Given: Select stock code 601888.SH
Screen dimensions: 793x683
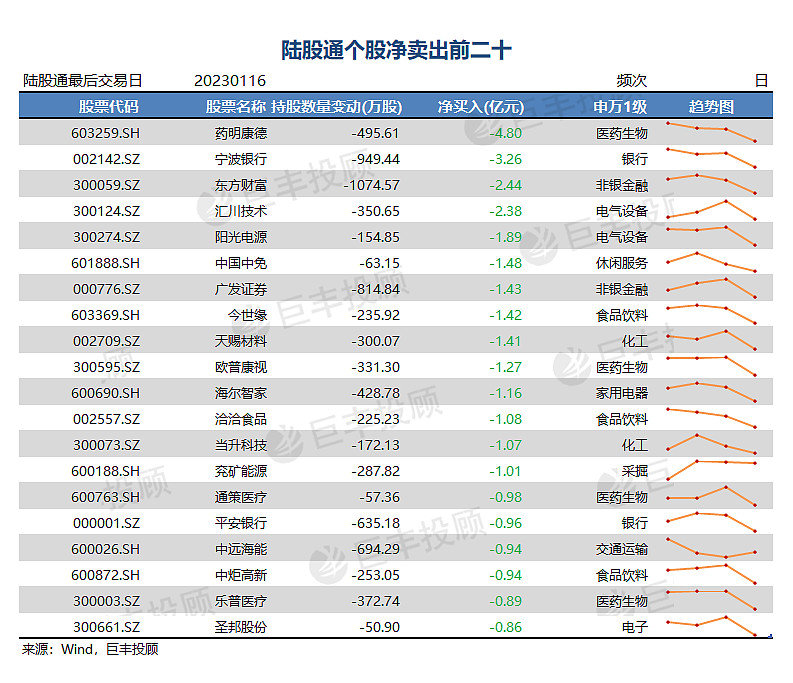Looking at the screenshot, I should [x=106, y=263].
